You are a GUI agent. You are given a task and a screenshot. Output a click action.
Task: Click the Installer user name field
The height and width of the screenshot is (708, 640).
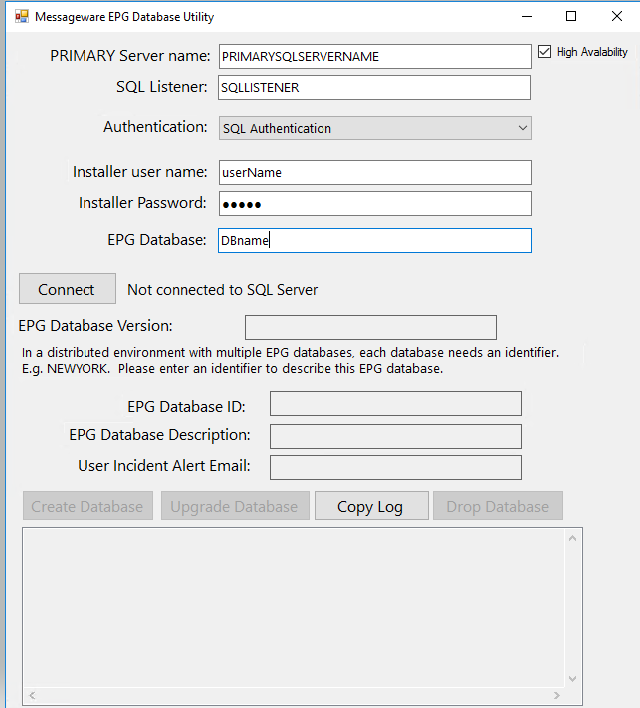point(375,173)
